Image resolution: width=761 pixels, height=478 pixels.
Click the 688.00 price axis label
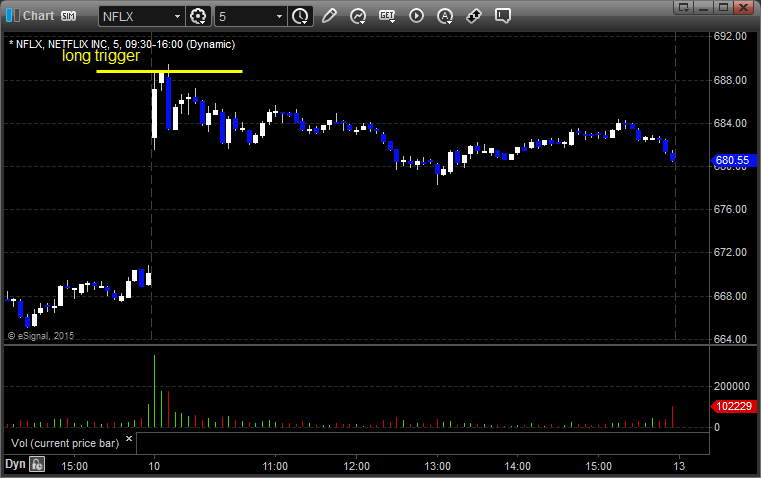point(730,80)
